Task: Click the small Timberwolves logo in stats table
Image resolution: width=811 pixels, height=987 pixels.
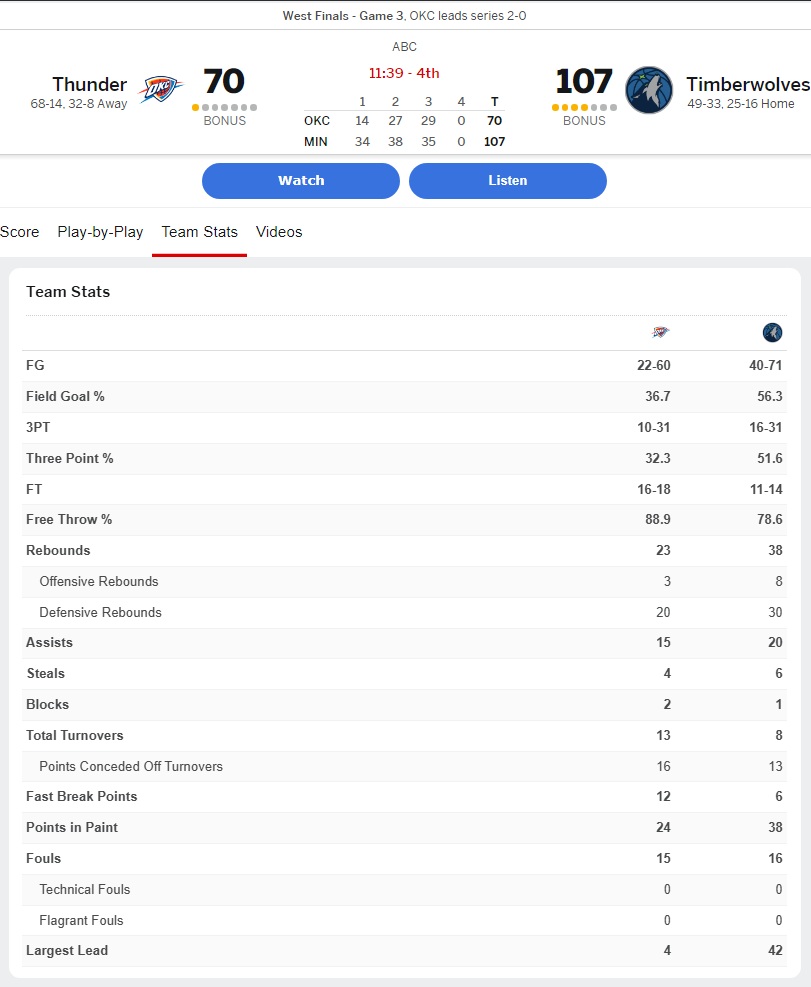Action: pyautogui.click(x=773, y=332)
